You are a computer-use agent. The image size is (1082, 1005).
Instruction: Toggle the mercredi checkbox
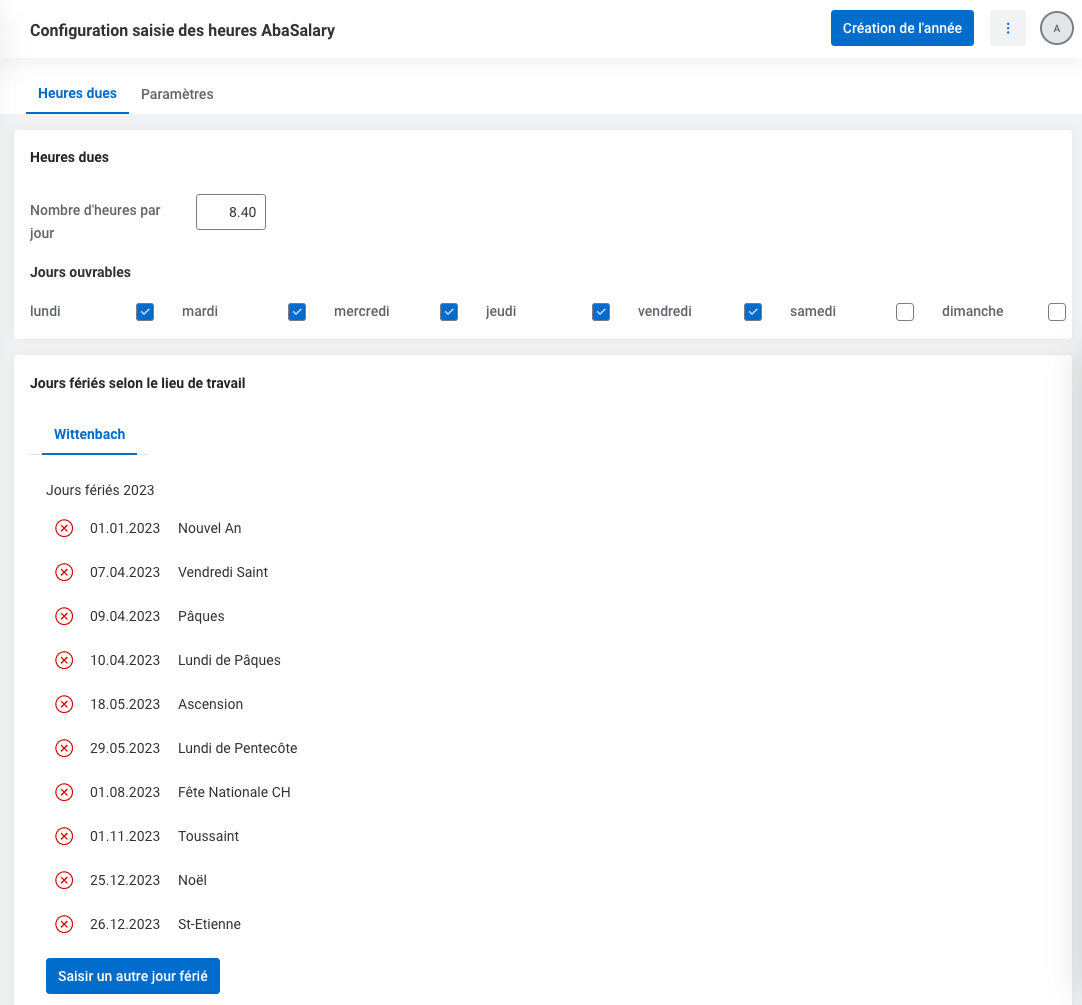449,312
